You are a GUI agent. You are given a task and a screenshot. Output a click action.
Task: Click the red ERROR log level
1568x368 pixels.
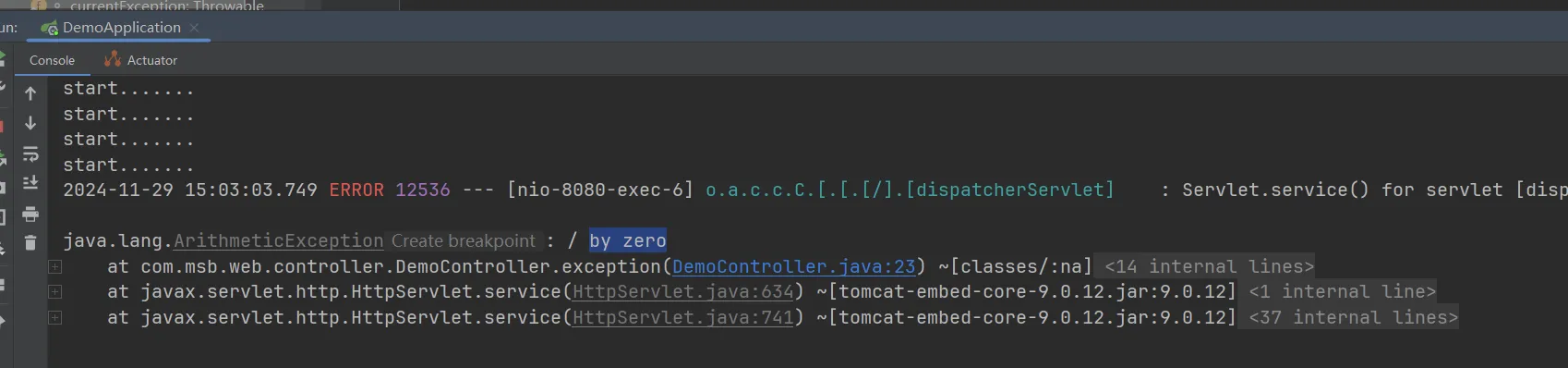coord(356,190)
